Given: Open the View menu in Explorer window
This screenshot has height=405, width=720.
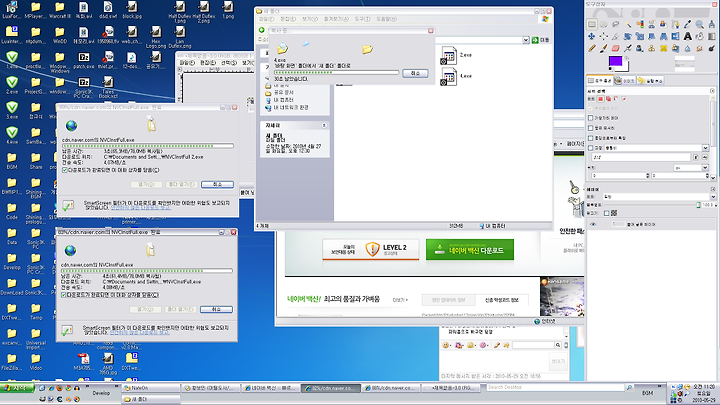Looking at the screenshot, I should (310, 19).
